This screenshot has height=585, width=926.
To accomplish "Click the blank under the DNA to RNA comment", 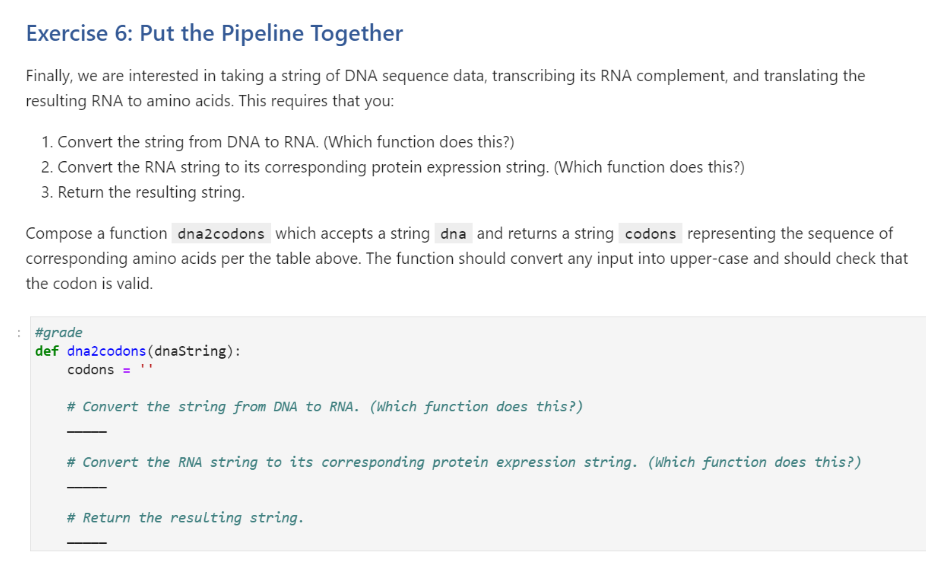I will pos(86,432).
